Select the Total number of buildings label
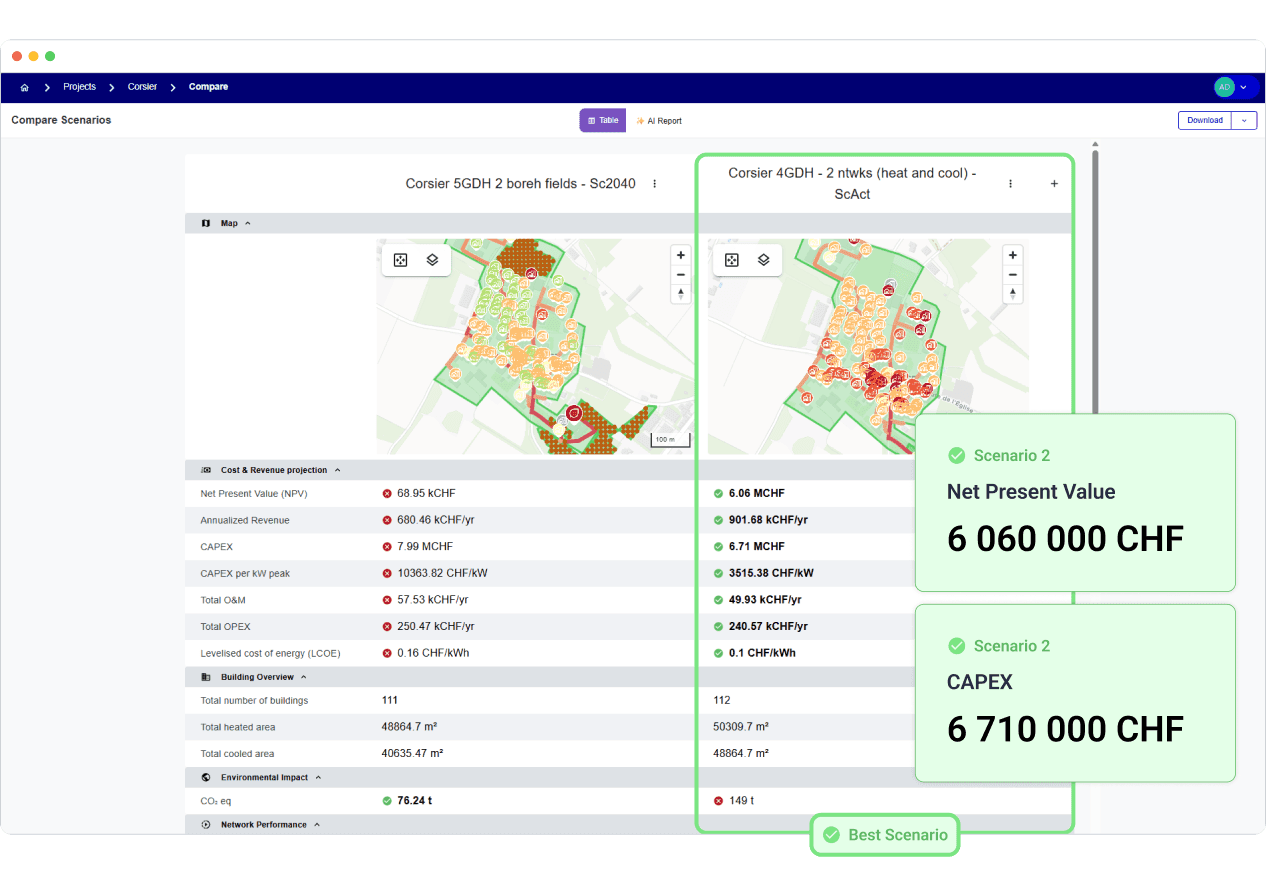The width and height of the screenshot is (1266, 874). [254, 700]
